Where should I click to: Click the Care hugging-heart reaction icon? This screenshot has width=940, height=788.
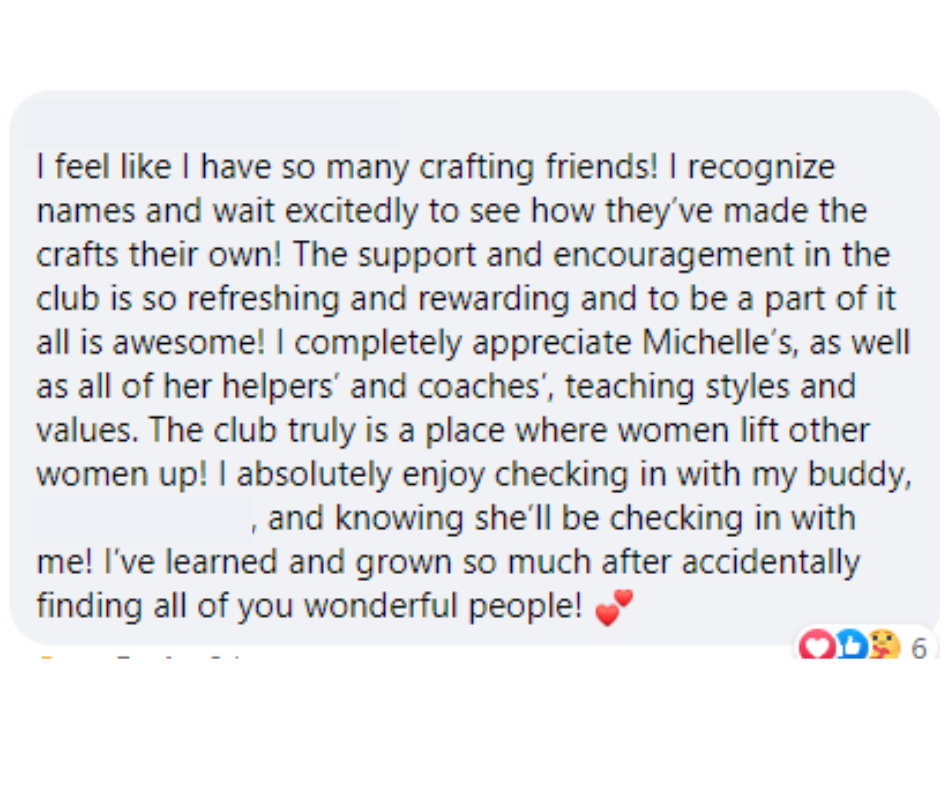click(881, 647)
